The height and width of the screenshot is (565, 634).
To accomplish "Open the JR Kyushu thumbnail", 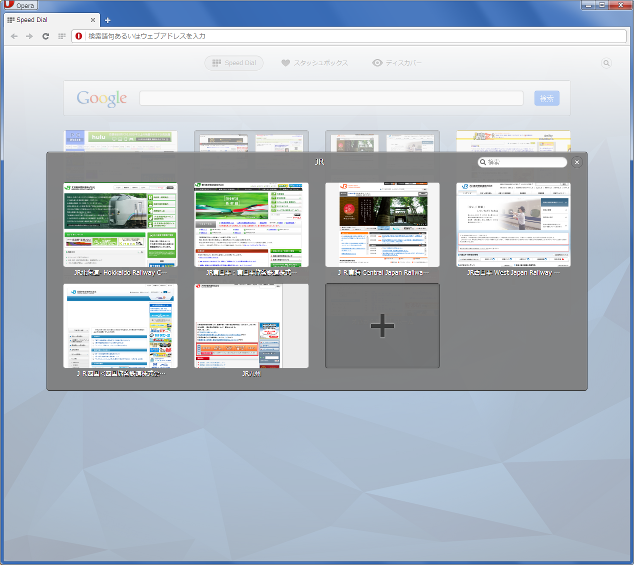I will pyautogui.click(x=251, y=326).
